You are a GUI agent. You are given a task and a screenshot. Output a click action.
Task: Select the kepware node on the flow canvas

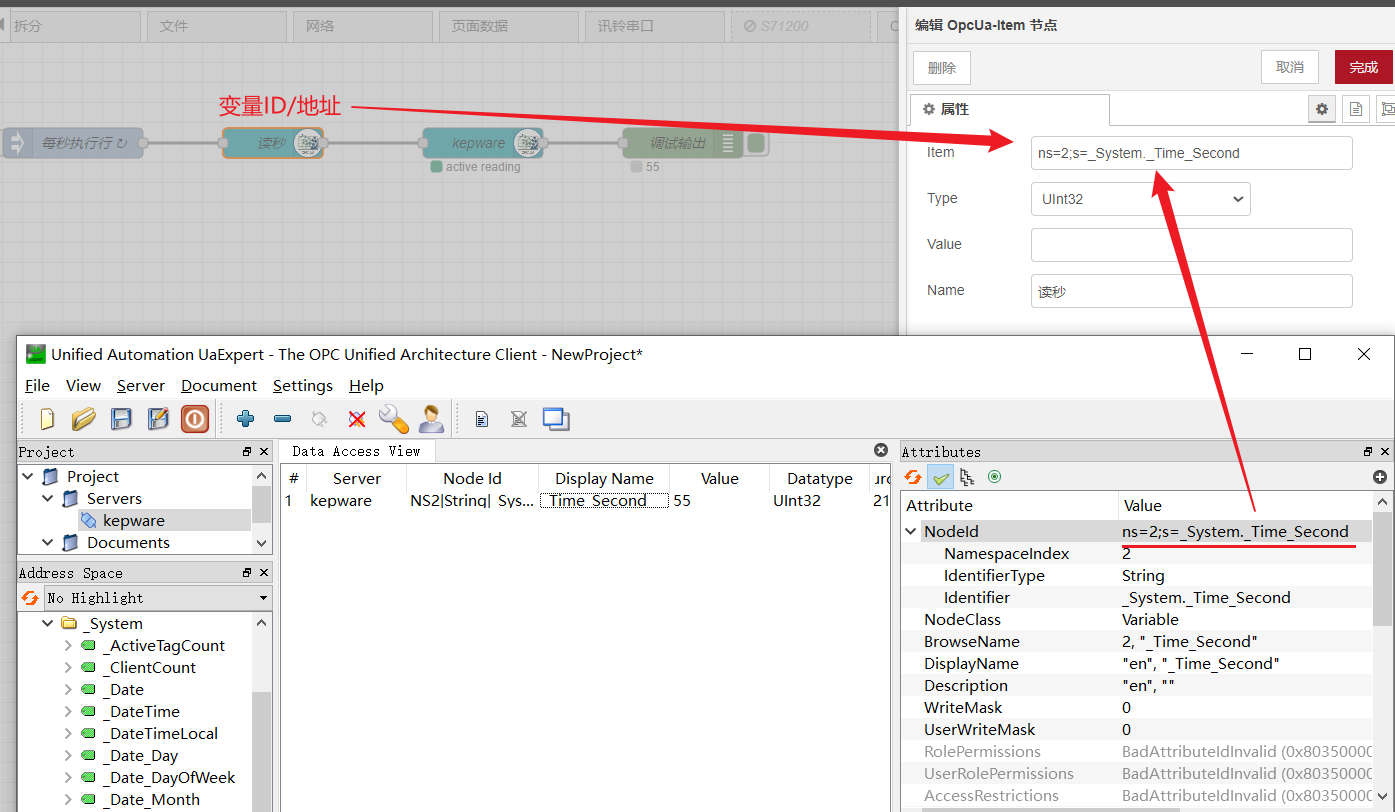[482, 143]
